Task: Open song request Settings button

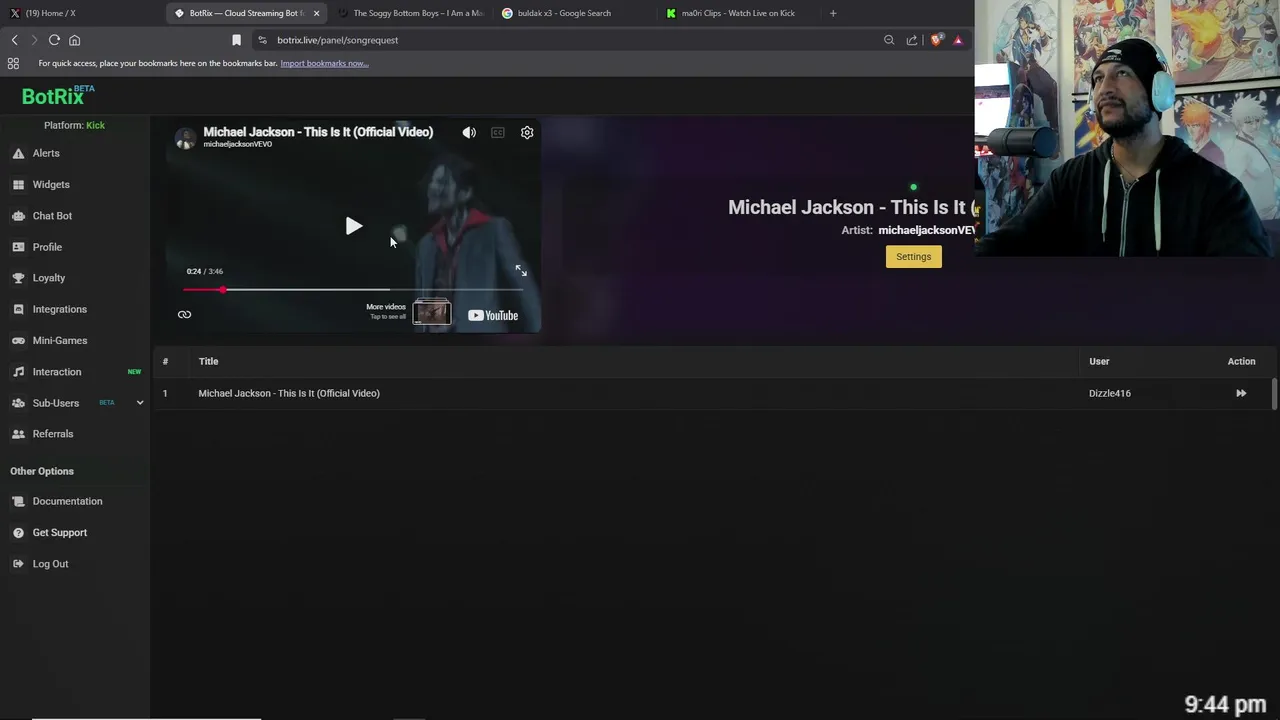Action: (913, 257)
